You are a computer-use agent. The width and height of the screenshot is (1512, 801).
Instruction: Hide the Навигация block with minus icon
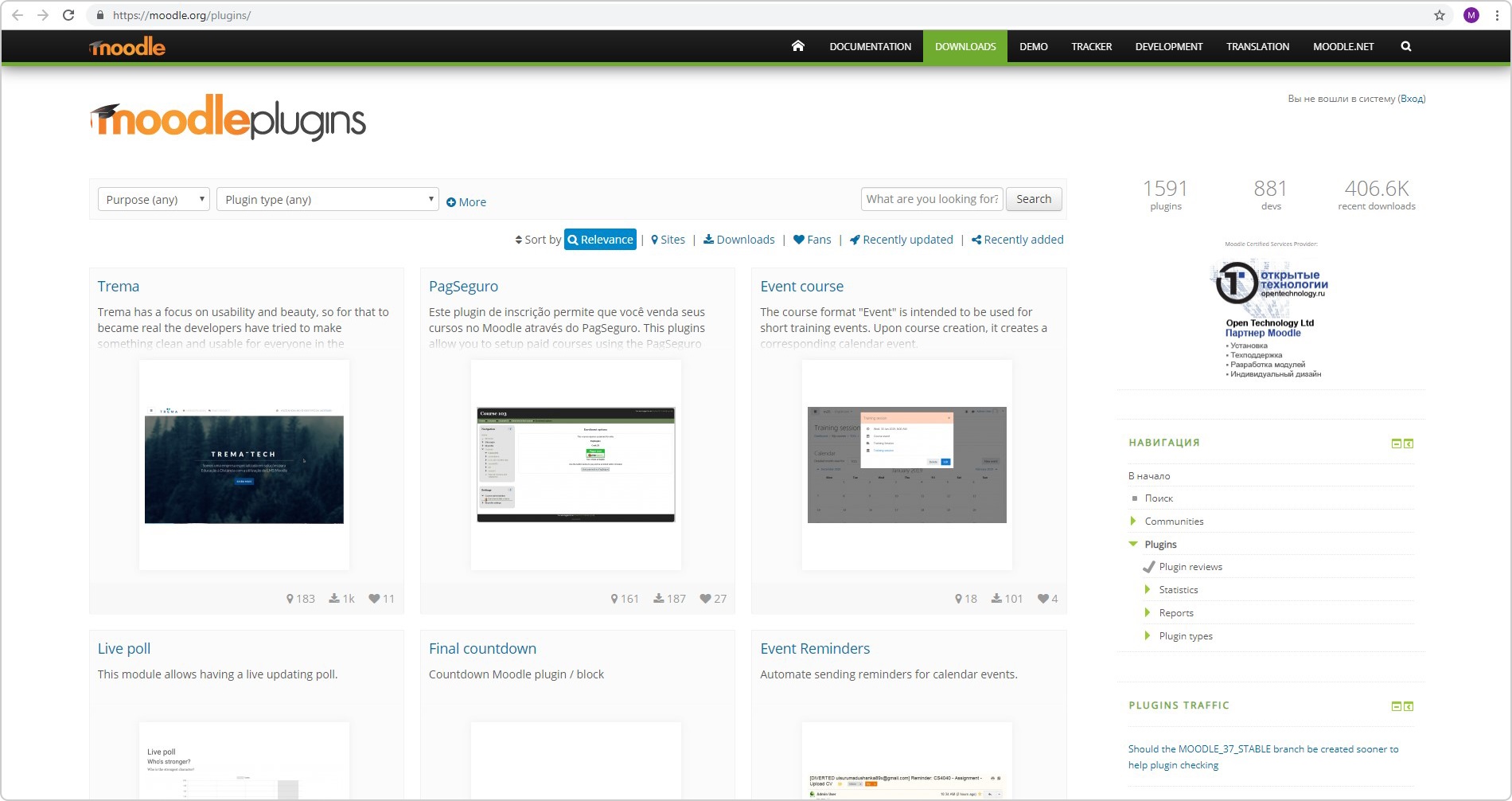[x=1396, y=443]
